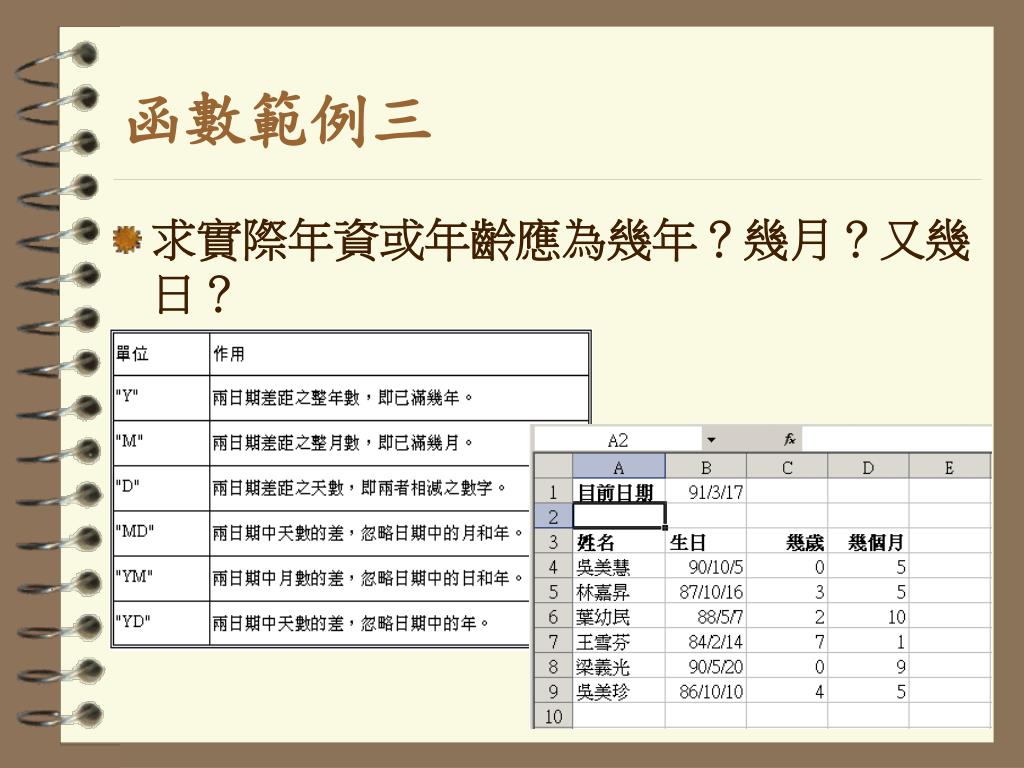Click the 生日 header cell
This screenshot has height=768, width=1024.
(x=706, y=541)
